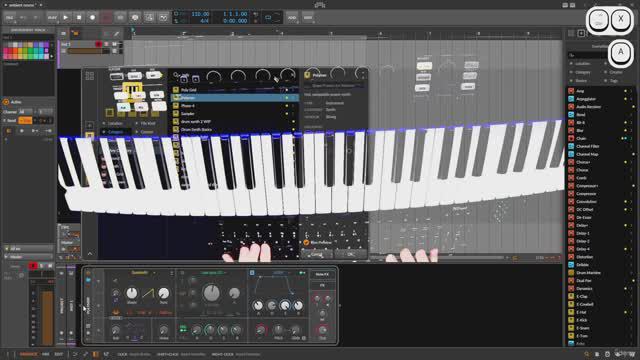
Task: Select the highlighted Polymer entry in the popup browser
Action: [x=235, y=98]
